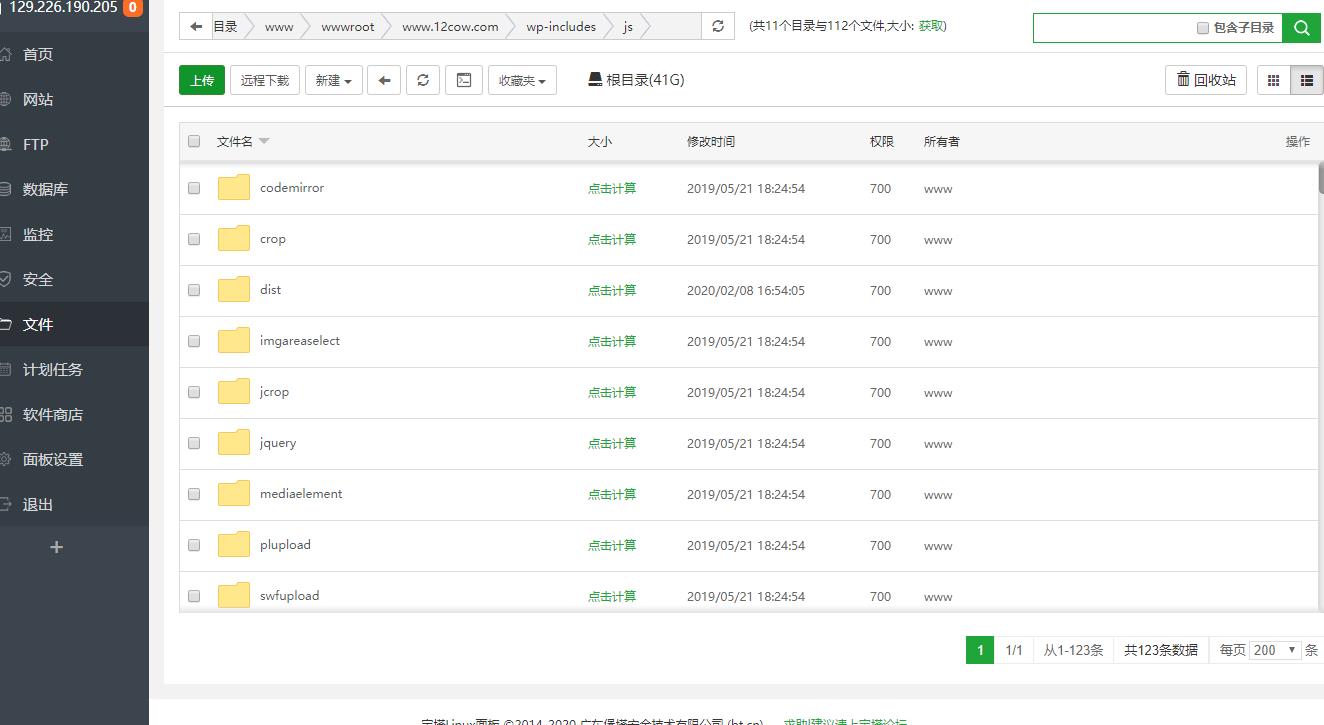1324x725 pixels.
Task: Check the mediaelement row checkbox
Action: point(194,494)
